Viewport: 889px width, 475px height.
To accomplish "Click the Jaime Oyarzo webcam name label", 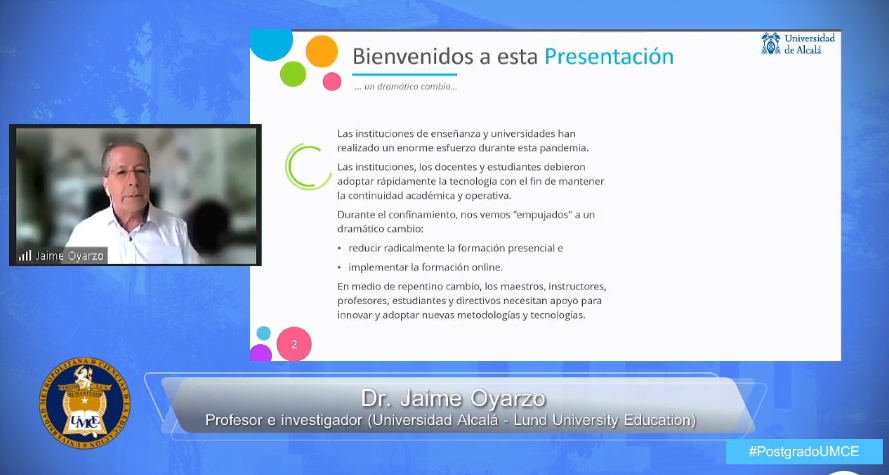I will (x=69, y=255).
